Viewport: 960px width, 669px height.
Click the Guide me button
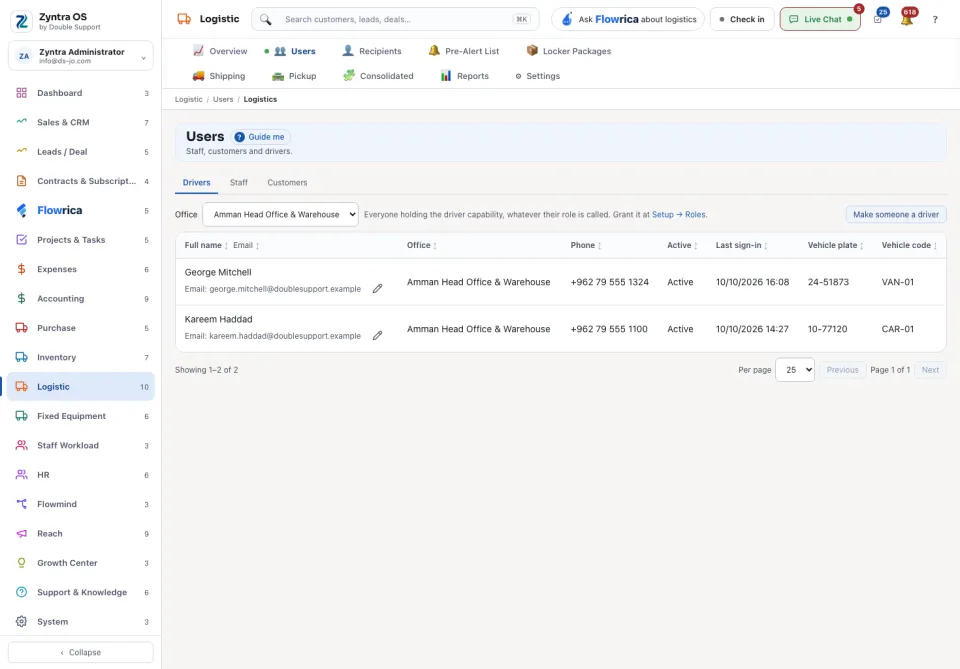click(x=260, y=137)
